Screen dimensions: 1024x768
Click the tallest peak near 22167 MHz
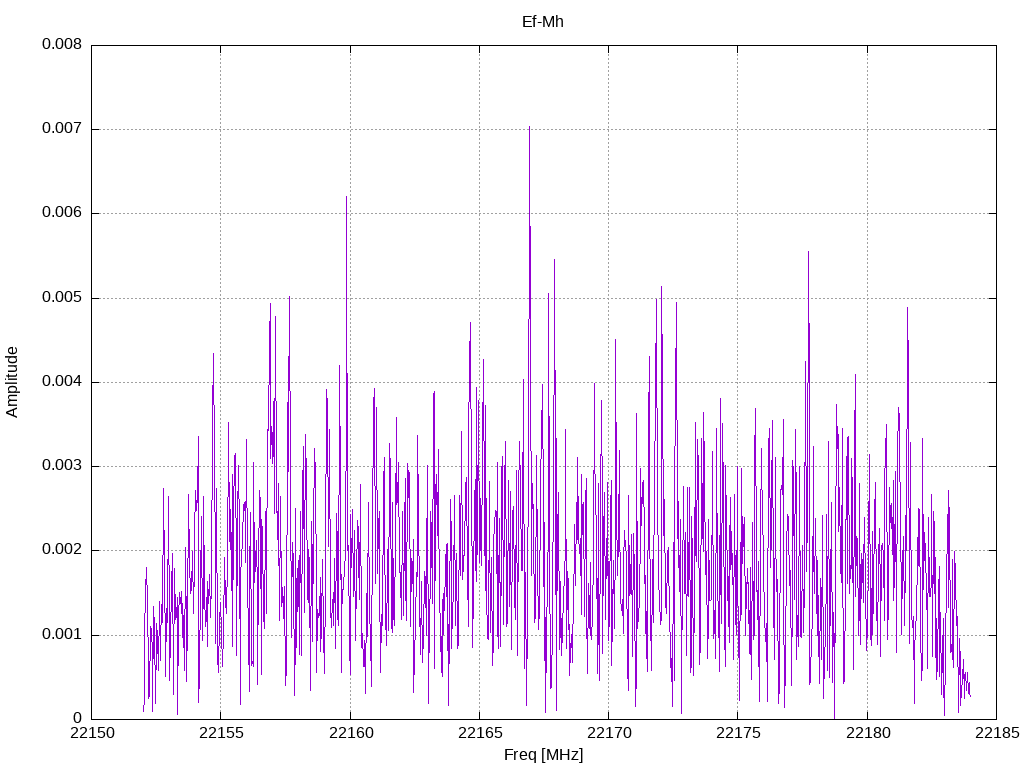point(529,129)
